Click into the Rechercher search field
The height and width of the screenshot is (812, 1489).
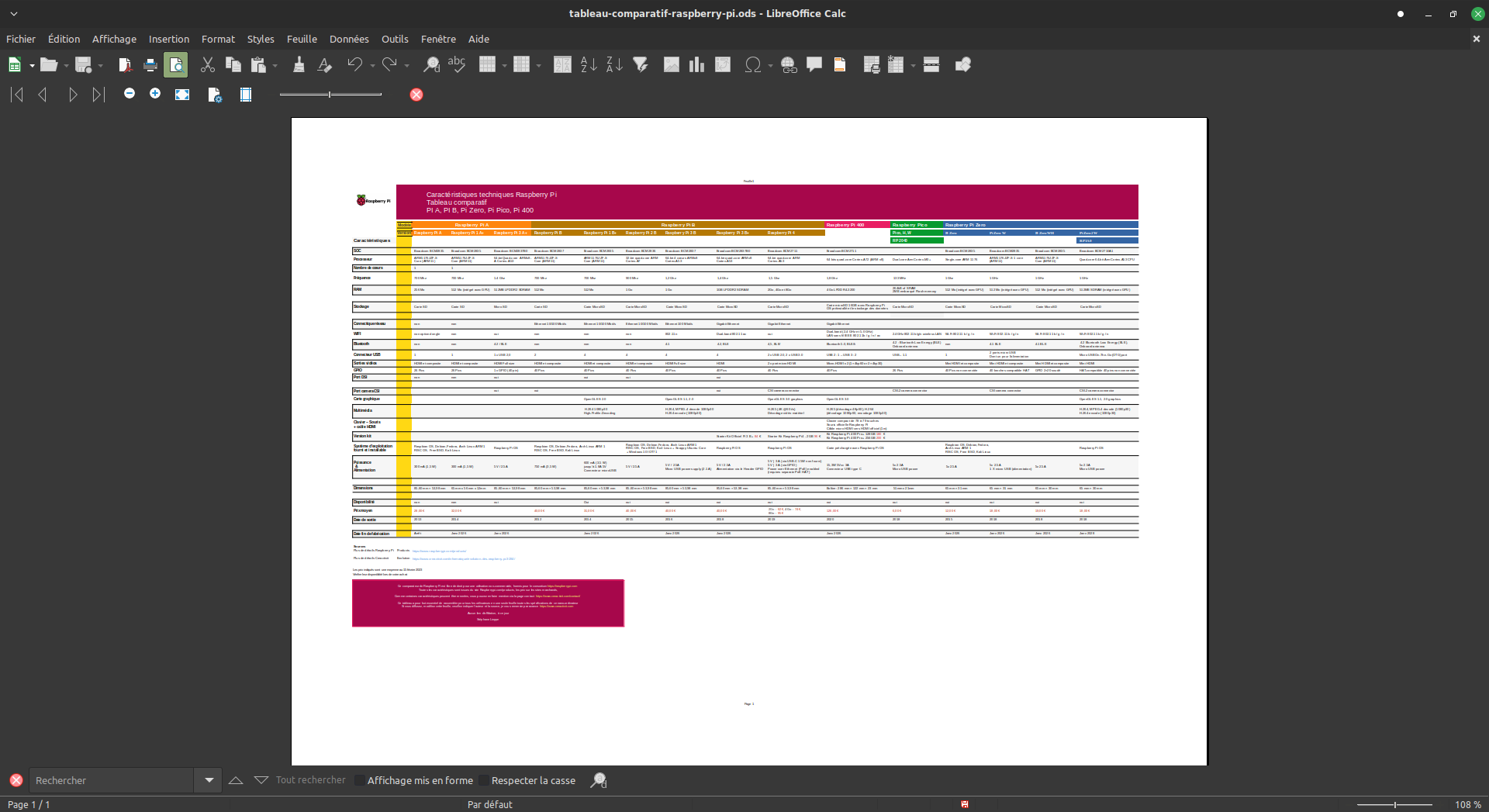[112, 780]
